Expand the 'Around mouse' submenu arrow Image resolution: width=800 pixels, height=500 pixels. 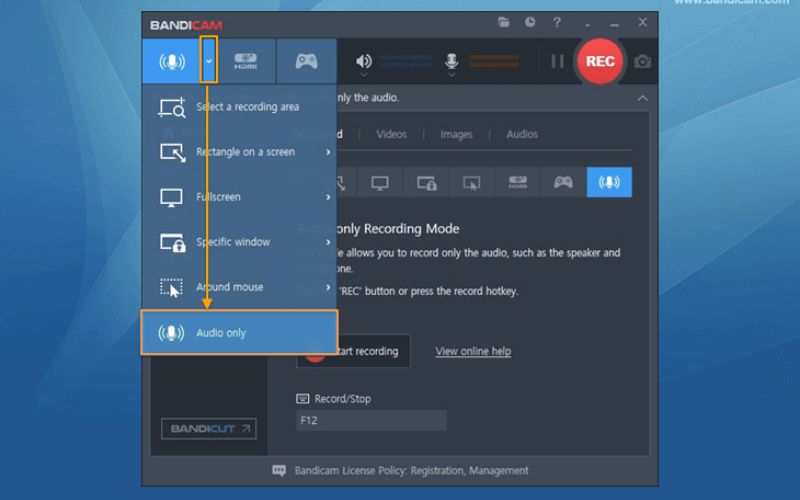[328, 287]
